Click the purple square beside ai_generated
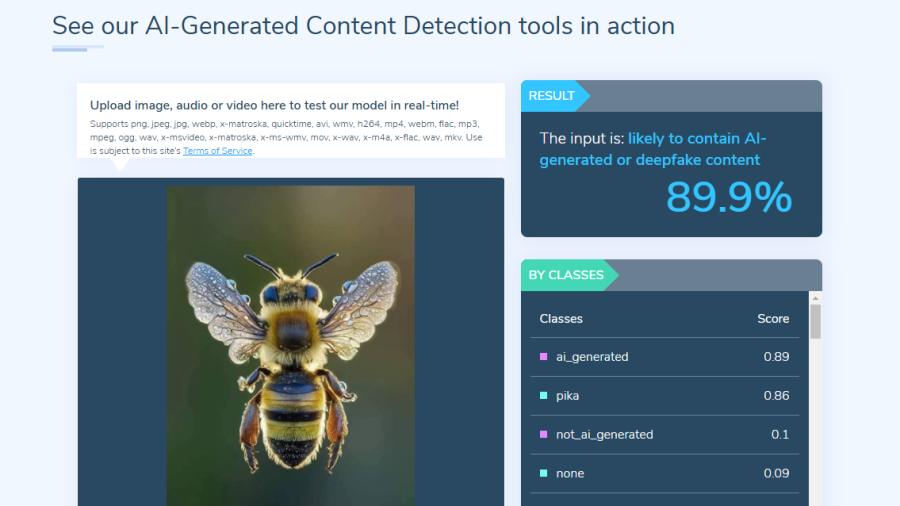 click(543, 357)
